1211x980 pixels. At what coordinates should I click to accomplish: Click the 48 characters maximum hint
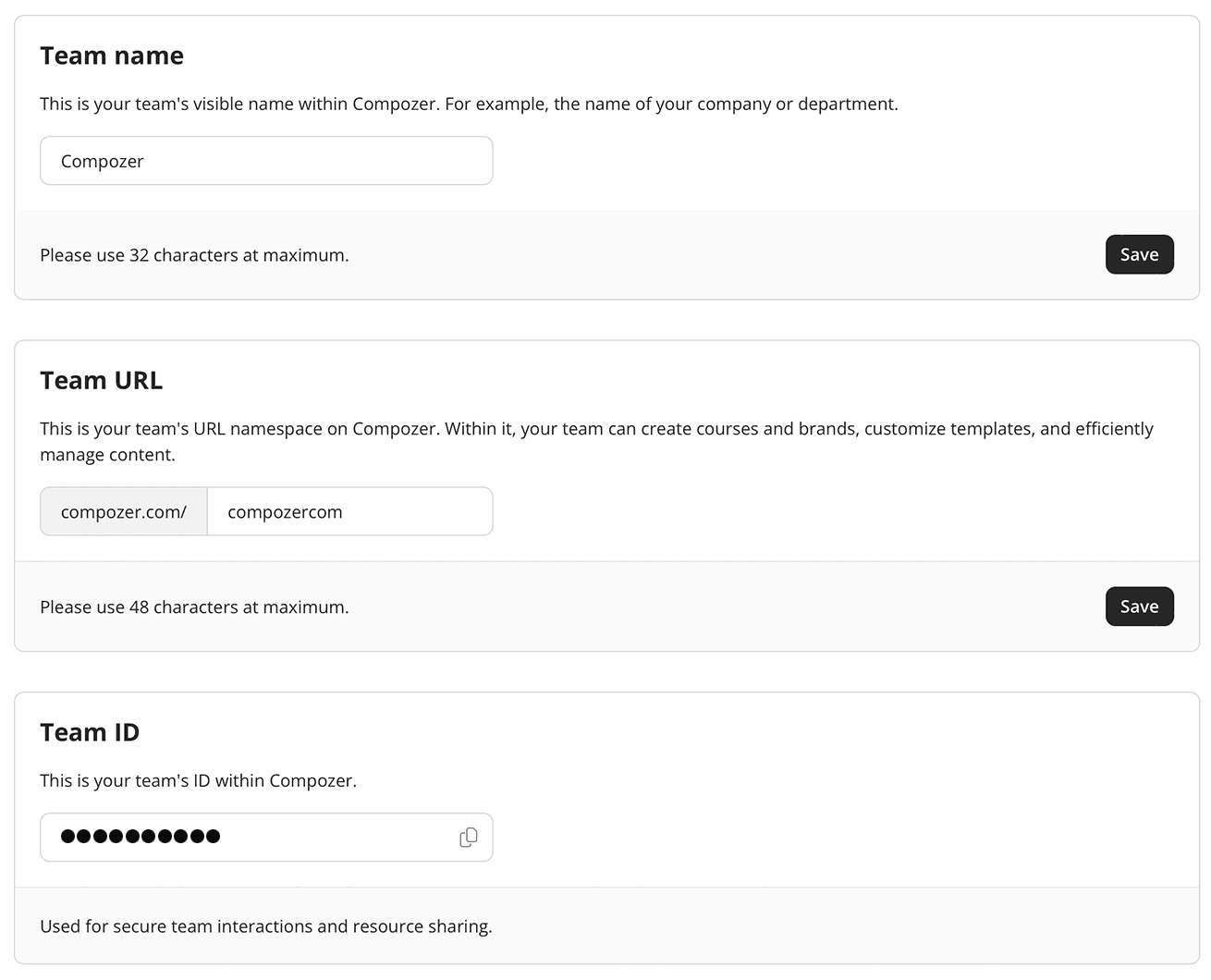click(x=194, y=608)
